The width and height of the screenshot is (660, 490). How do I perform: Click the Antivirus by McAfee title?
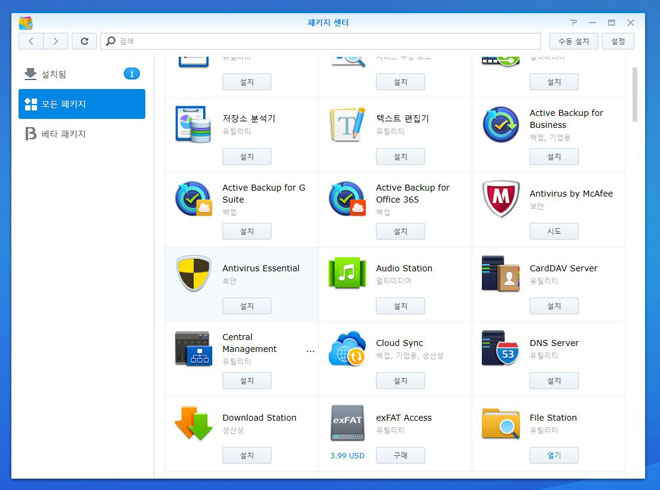pyautogui.click(x=571, y=194)
